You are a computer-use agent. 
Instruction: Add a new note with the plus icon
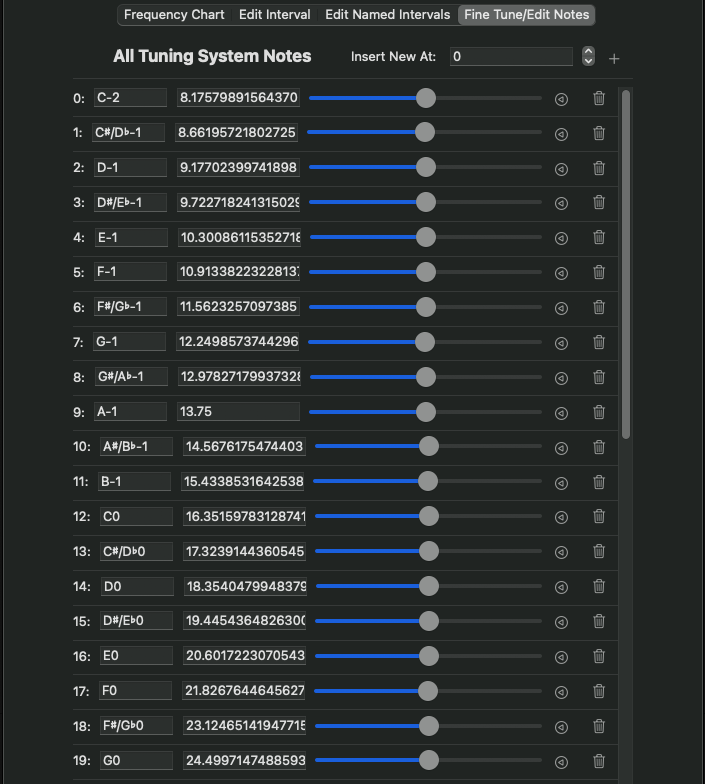614,59
